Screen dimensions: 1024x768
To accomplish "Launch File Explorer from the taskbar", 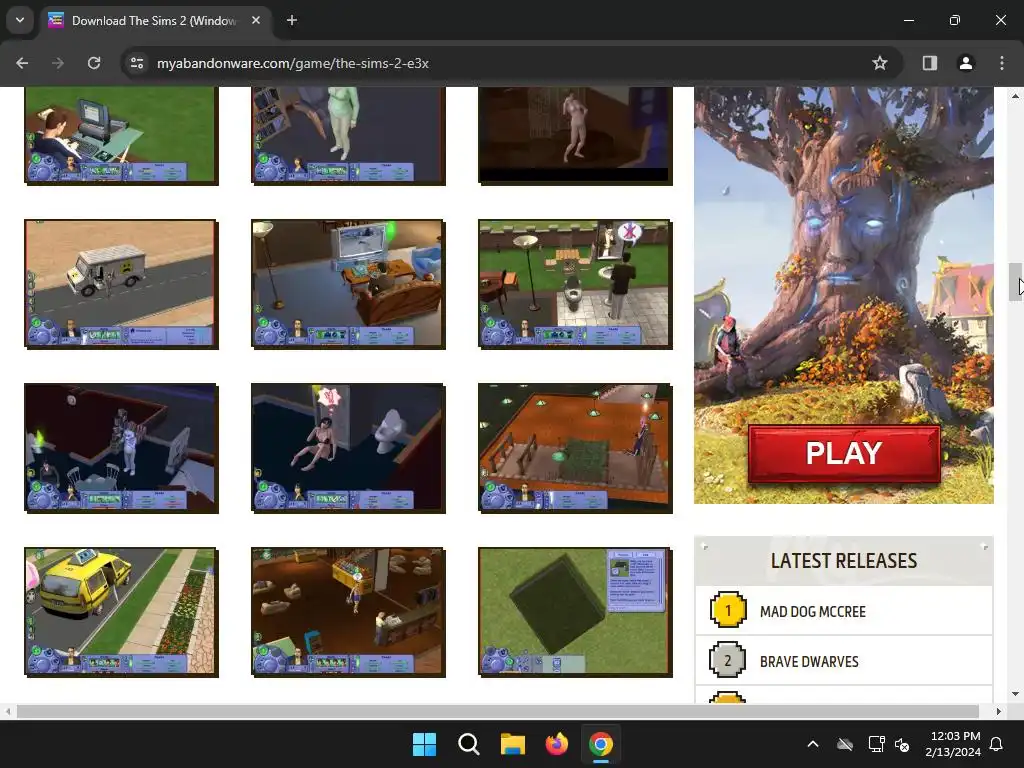I will (513, 744).
